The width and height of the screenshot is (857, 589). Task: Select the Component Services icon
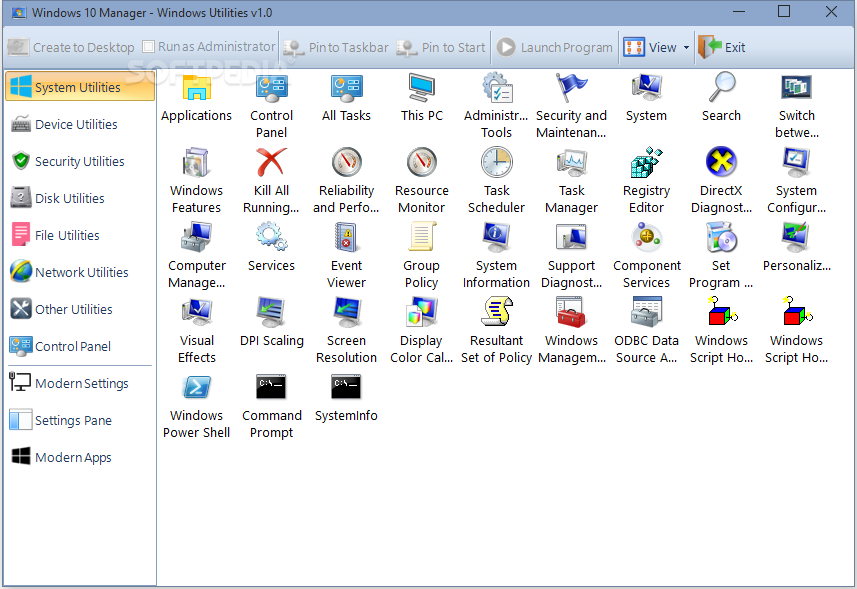[x=646, y=237]
